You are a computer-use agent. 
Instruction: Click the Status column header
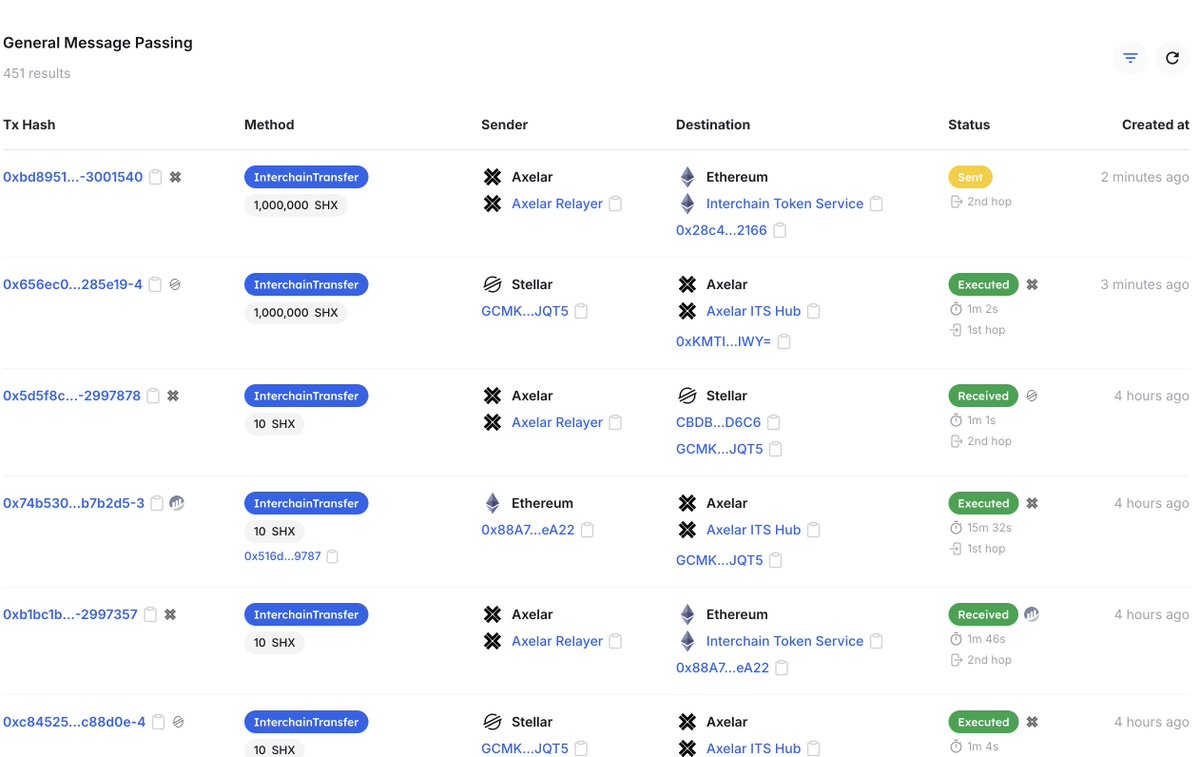tap(969, 125)
